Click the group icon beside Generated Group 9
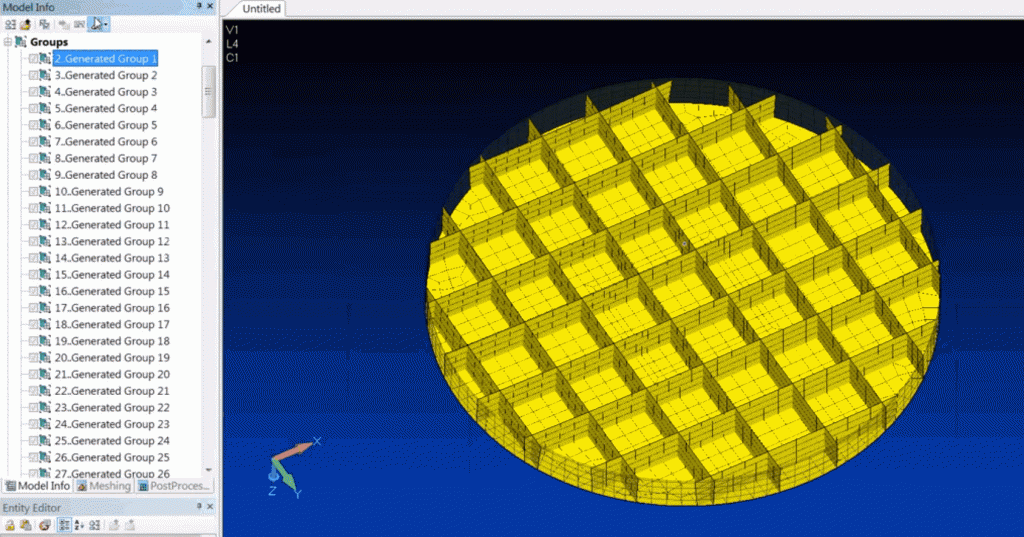Image resolution: width=1024 pixels, height=537 pixels. [x=44, y=191]
